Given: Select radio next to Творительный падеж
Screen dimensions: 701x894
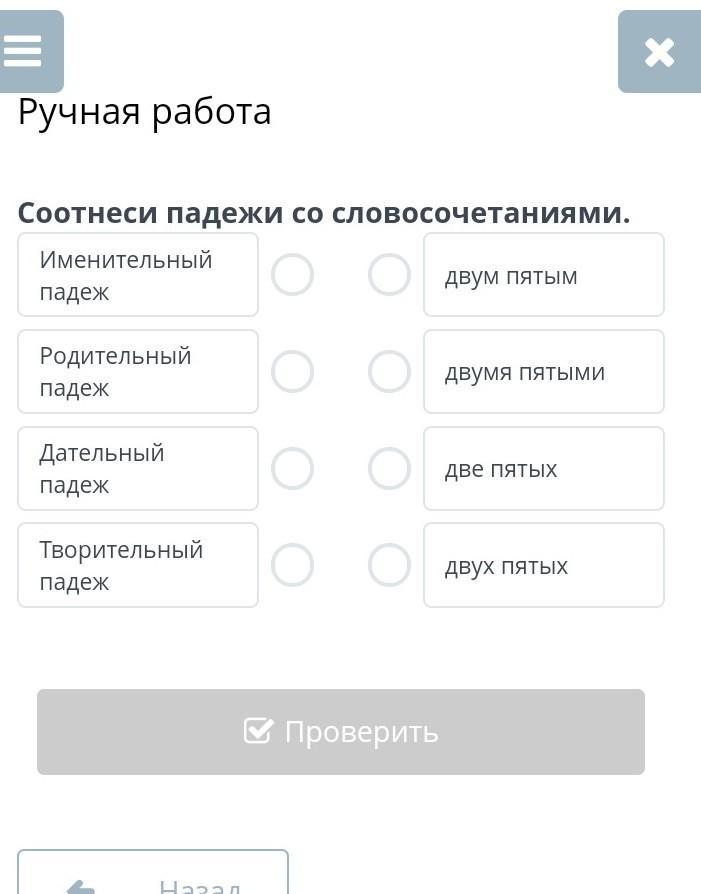Looking at the screenshot, I should point(293,565).
